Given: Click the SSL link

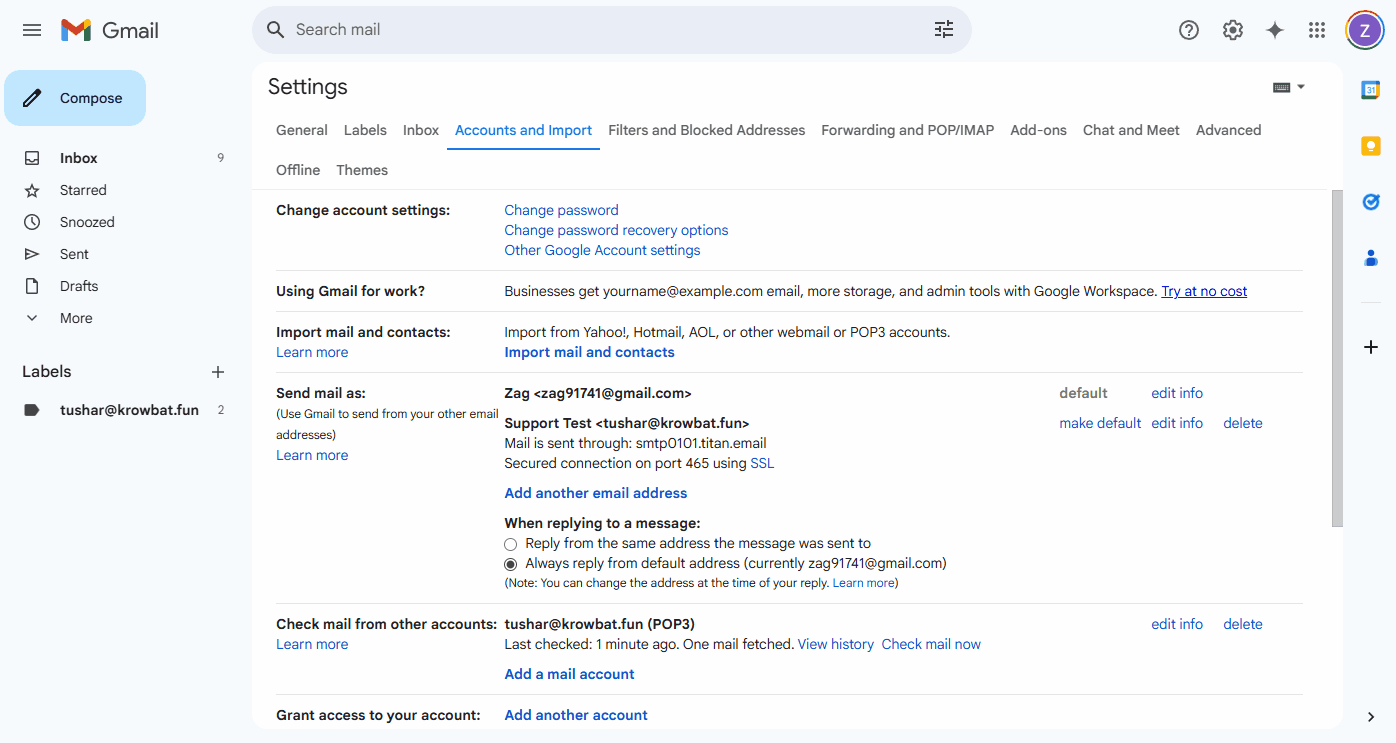Looking at the screenshot, I should coord(762,463).
